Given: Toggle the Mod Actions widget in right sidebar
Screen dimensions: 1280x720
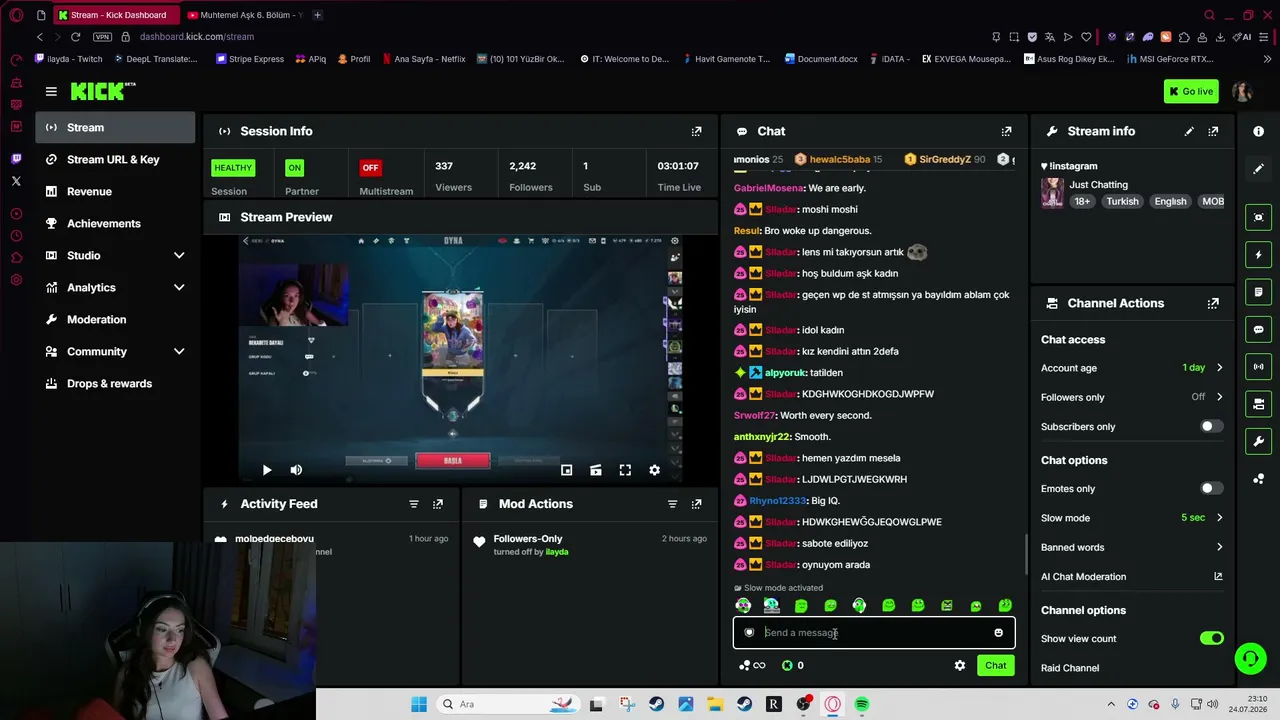Looking at the screenshot, I should click(1258, 292).
